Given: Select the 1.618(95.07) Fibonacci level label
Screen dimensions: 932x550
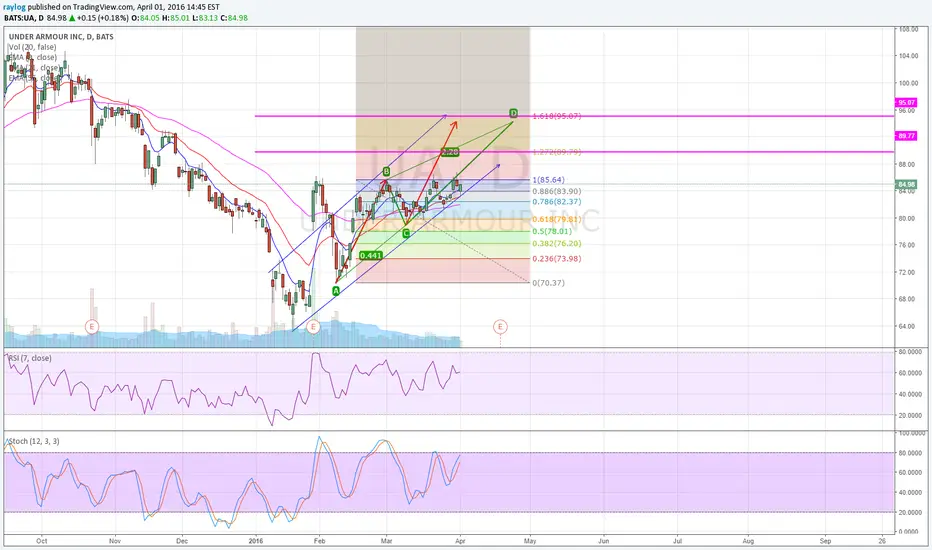Looking at the screenshot, I should point(557,116).
